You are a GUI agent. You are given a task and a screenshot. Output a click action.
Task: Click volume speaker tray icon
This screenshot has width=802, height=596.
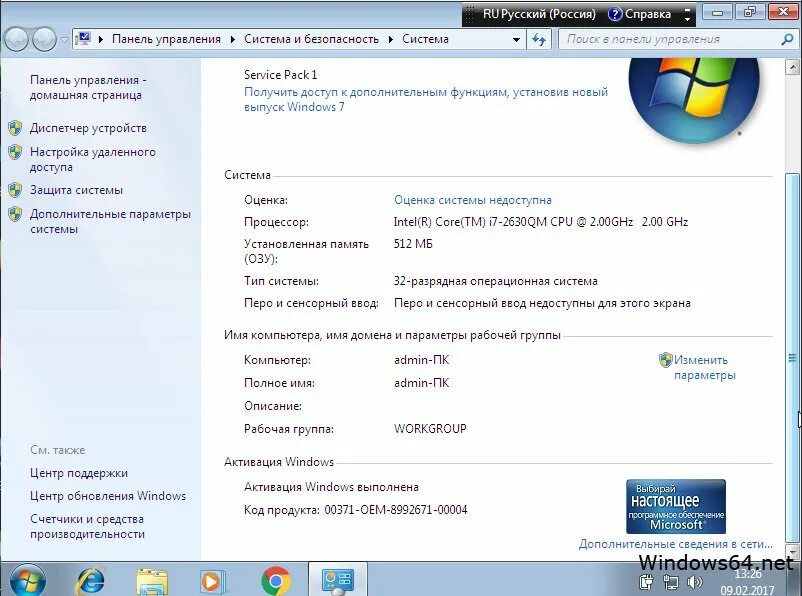click(695, 582)
